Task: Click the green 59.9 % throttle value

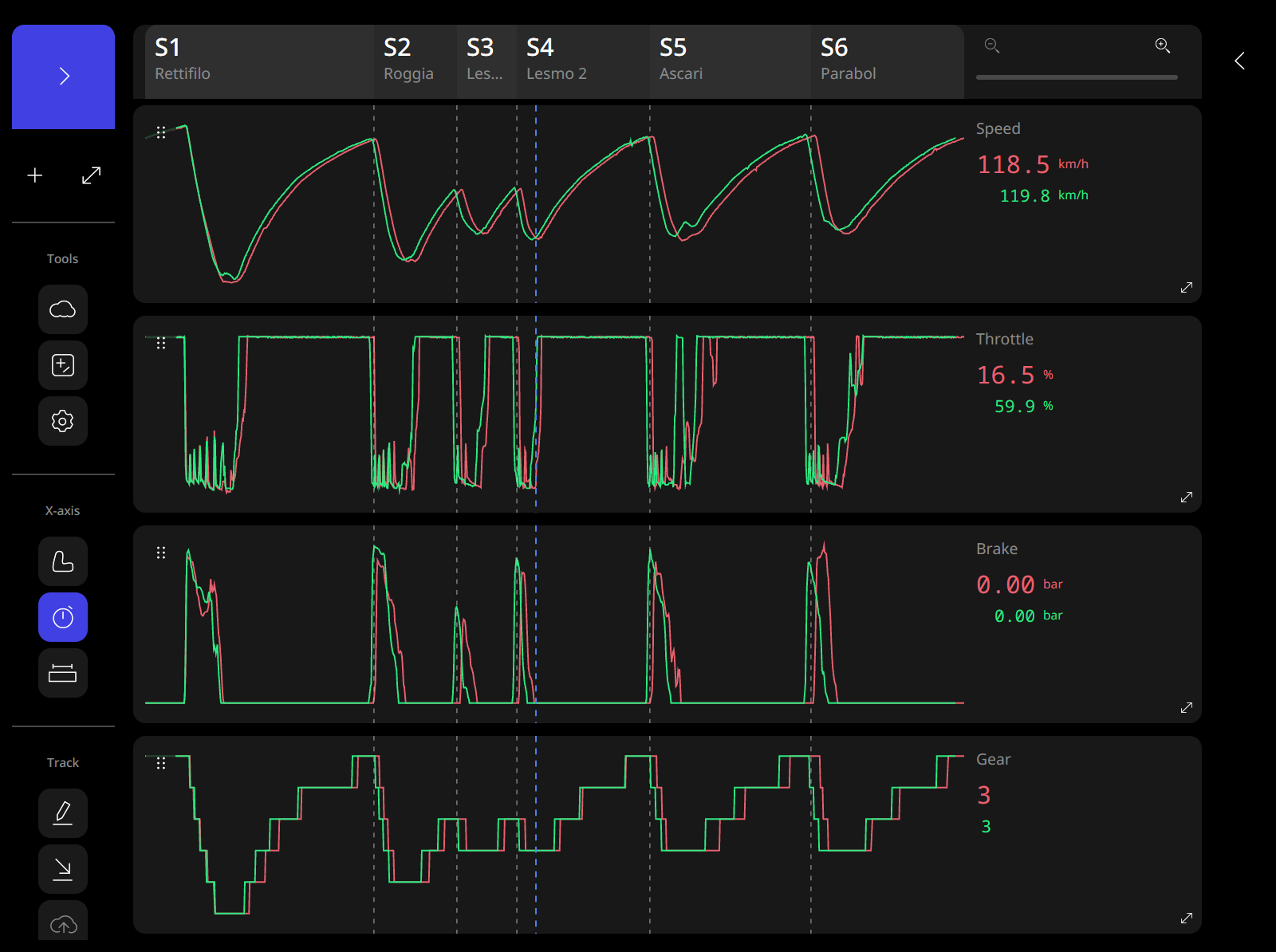Action: coord(1024,407)
